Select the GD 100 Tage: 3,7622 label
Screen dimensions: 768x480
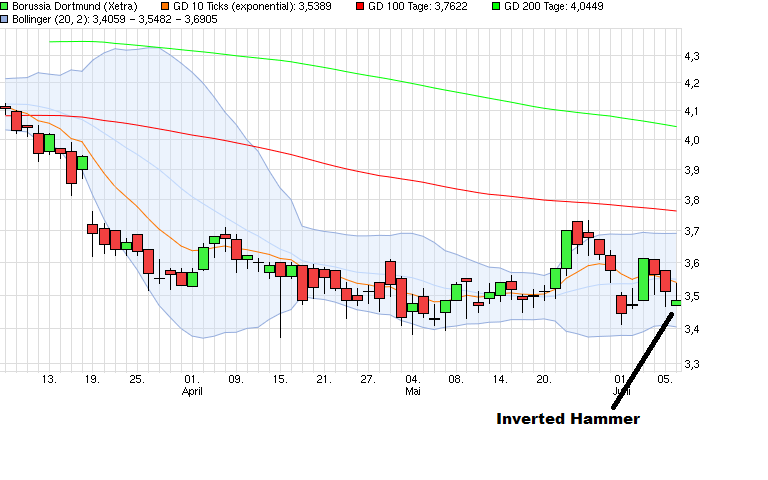tap(418, 6)
